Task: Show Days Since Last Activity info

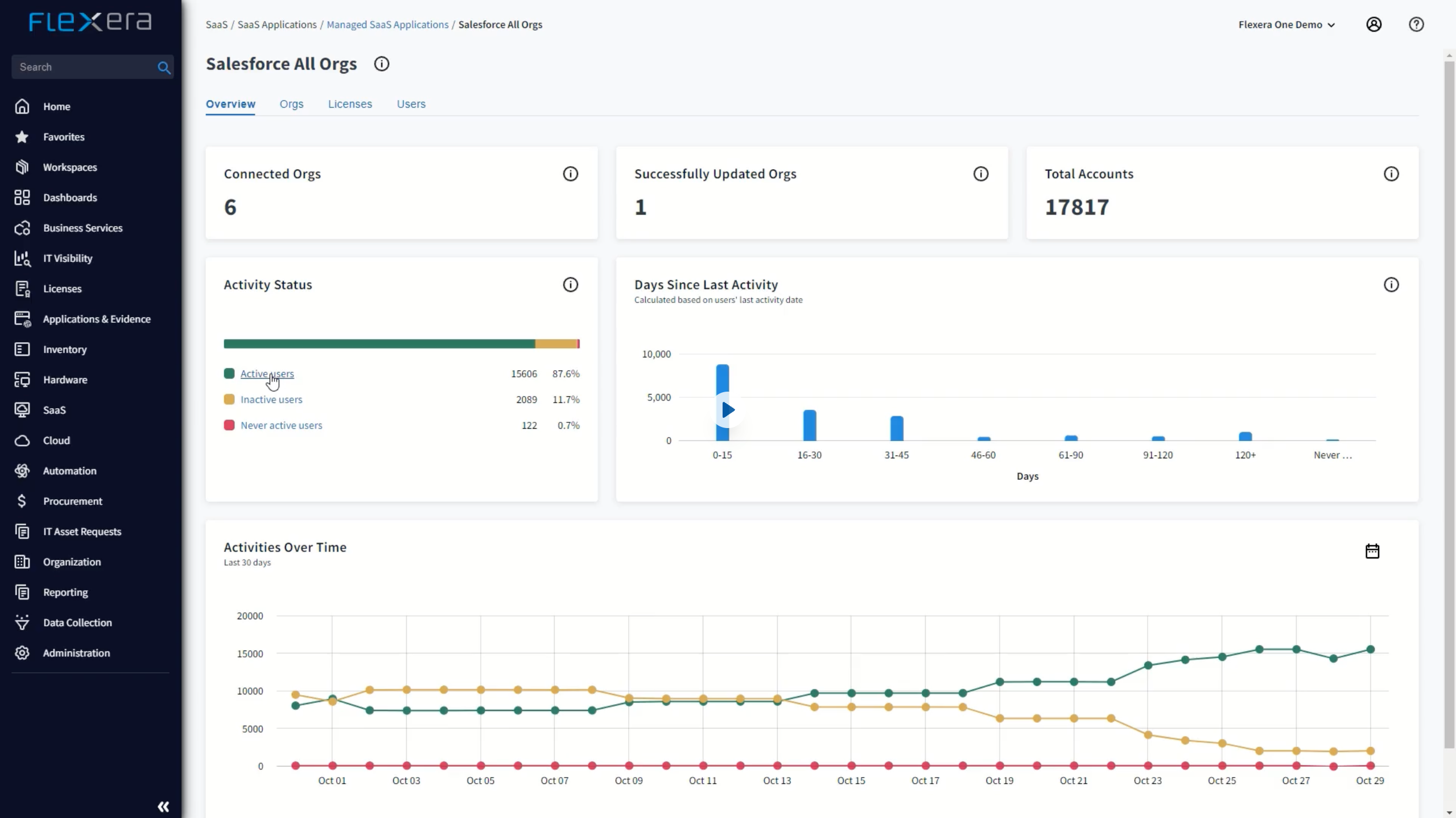Action: click(1391, 285)
